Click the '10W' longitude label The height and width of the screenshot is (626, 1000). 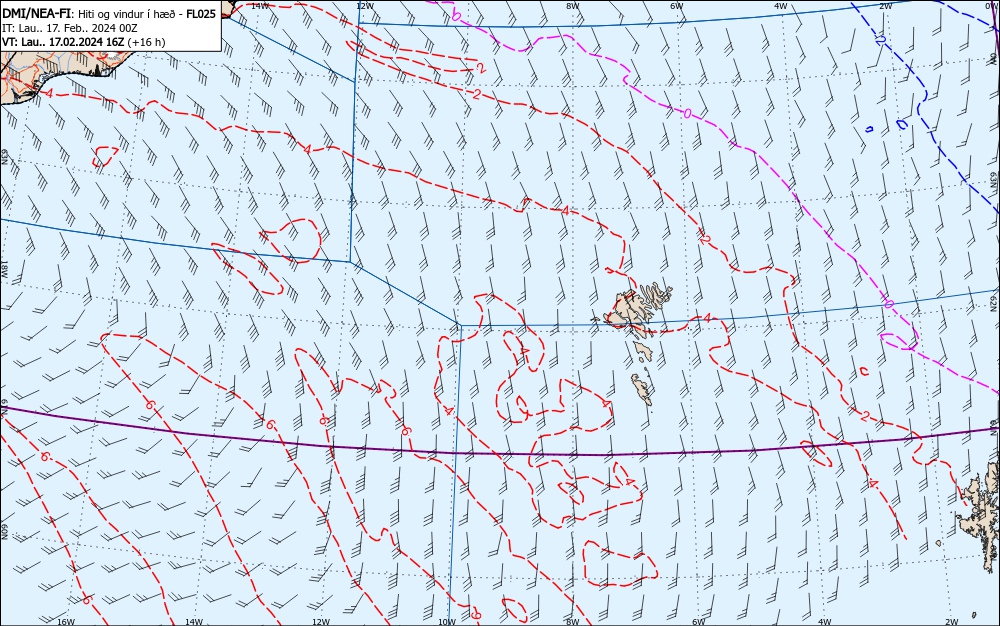pos(447,622)
